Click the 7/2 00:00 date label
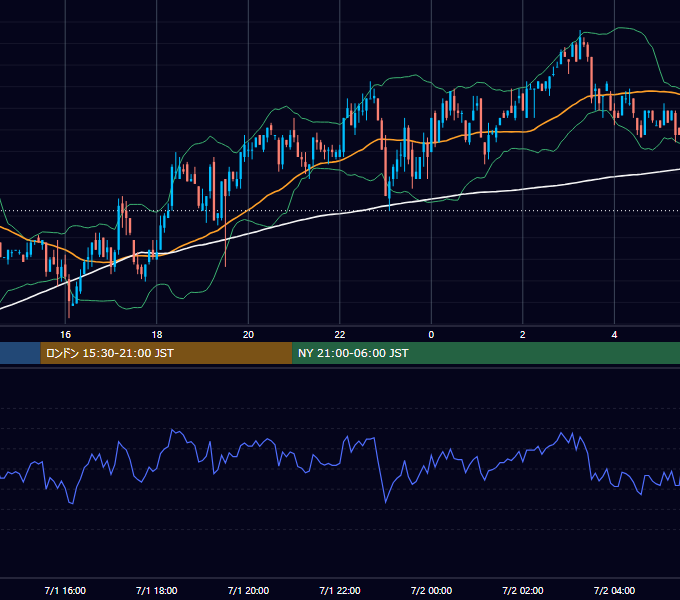Image resolution: width=680 pixels, height=600 pixels. [431, 590]
